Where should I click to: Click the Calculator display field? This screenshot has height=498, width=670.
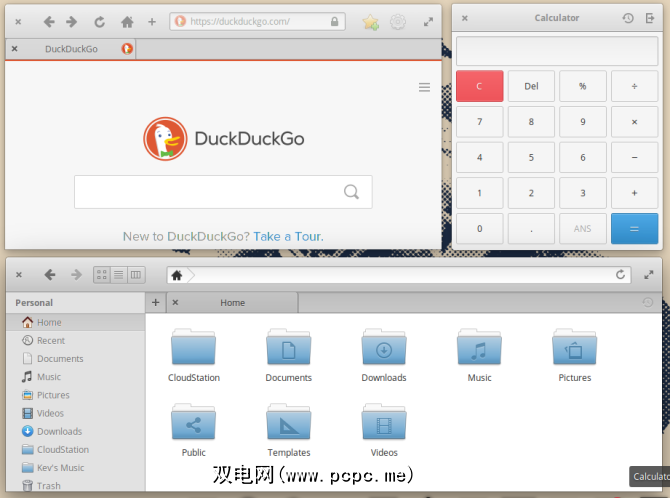557,51
